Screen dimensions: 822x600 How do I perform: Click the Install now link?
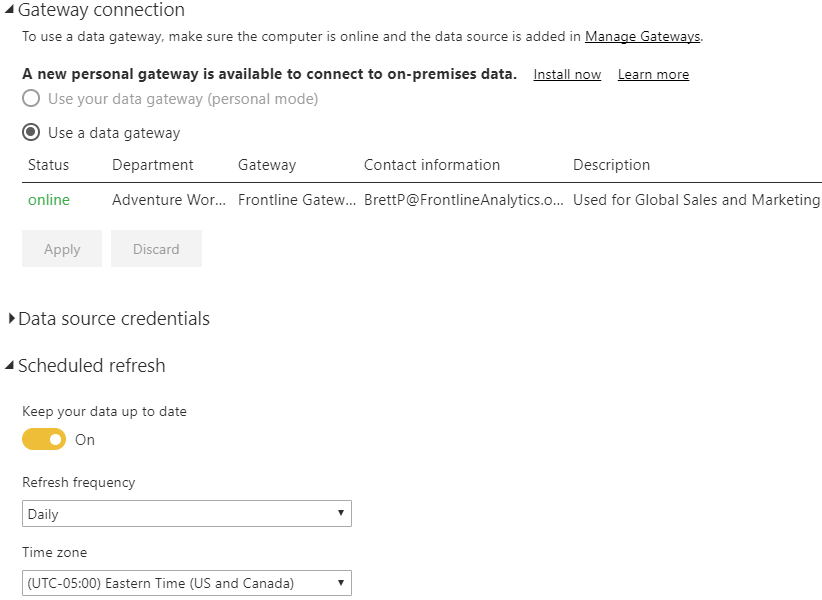click(x=567, y=74)
